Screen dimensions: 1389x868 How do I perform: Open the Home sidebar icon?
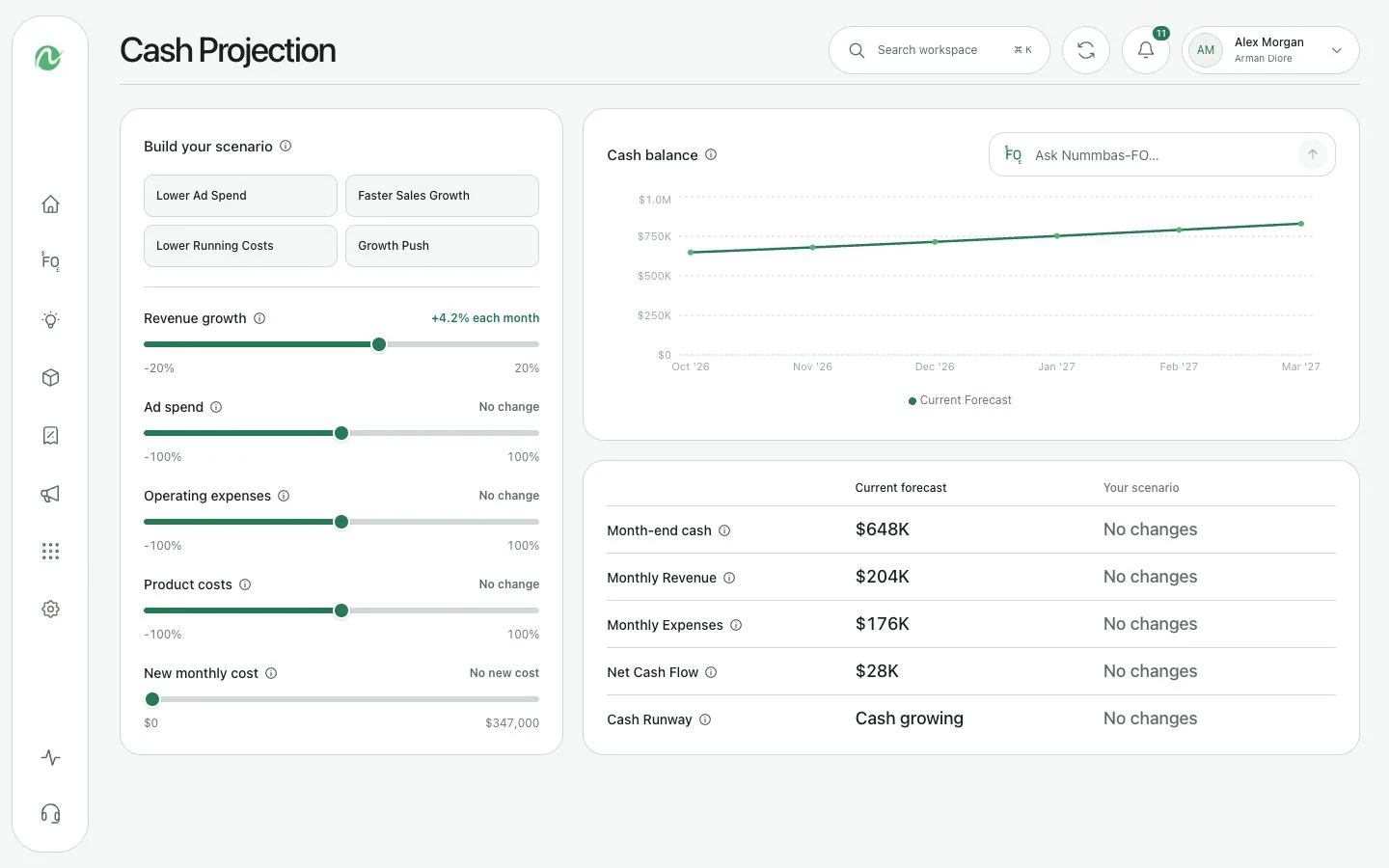point(51,204)
